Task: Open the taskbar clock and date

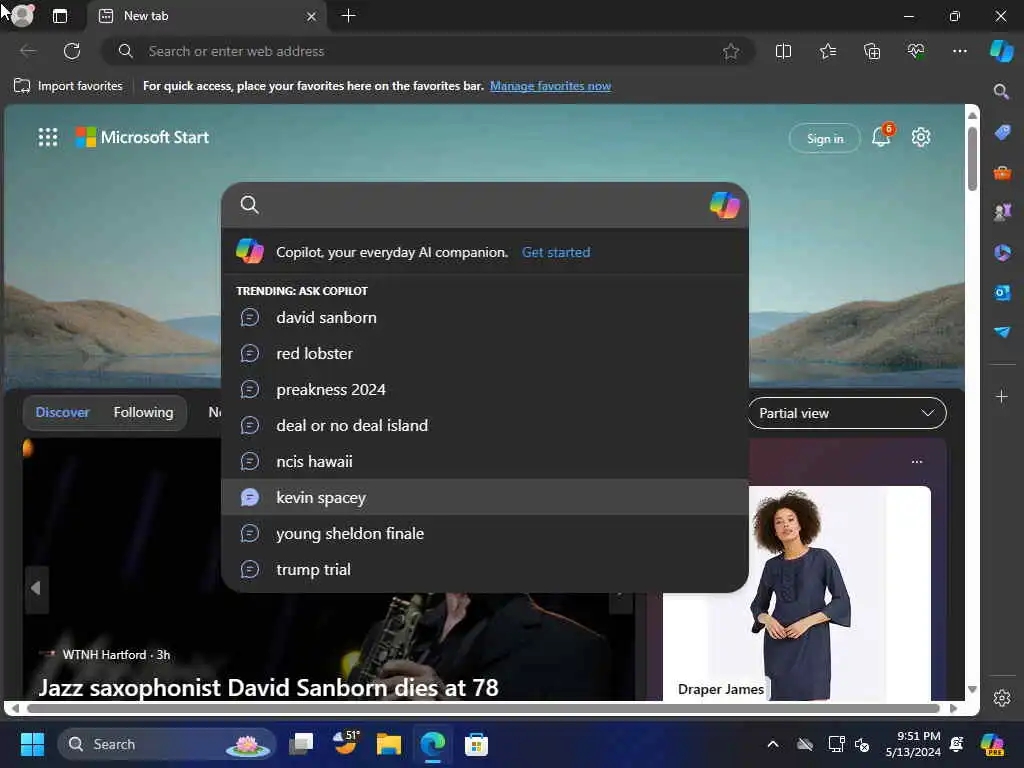Action: coord(913,744)
